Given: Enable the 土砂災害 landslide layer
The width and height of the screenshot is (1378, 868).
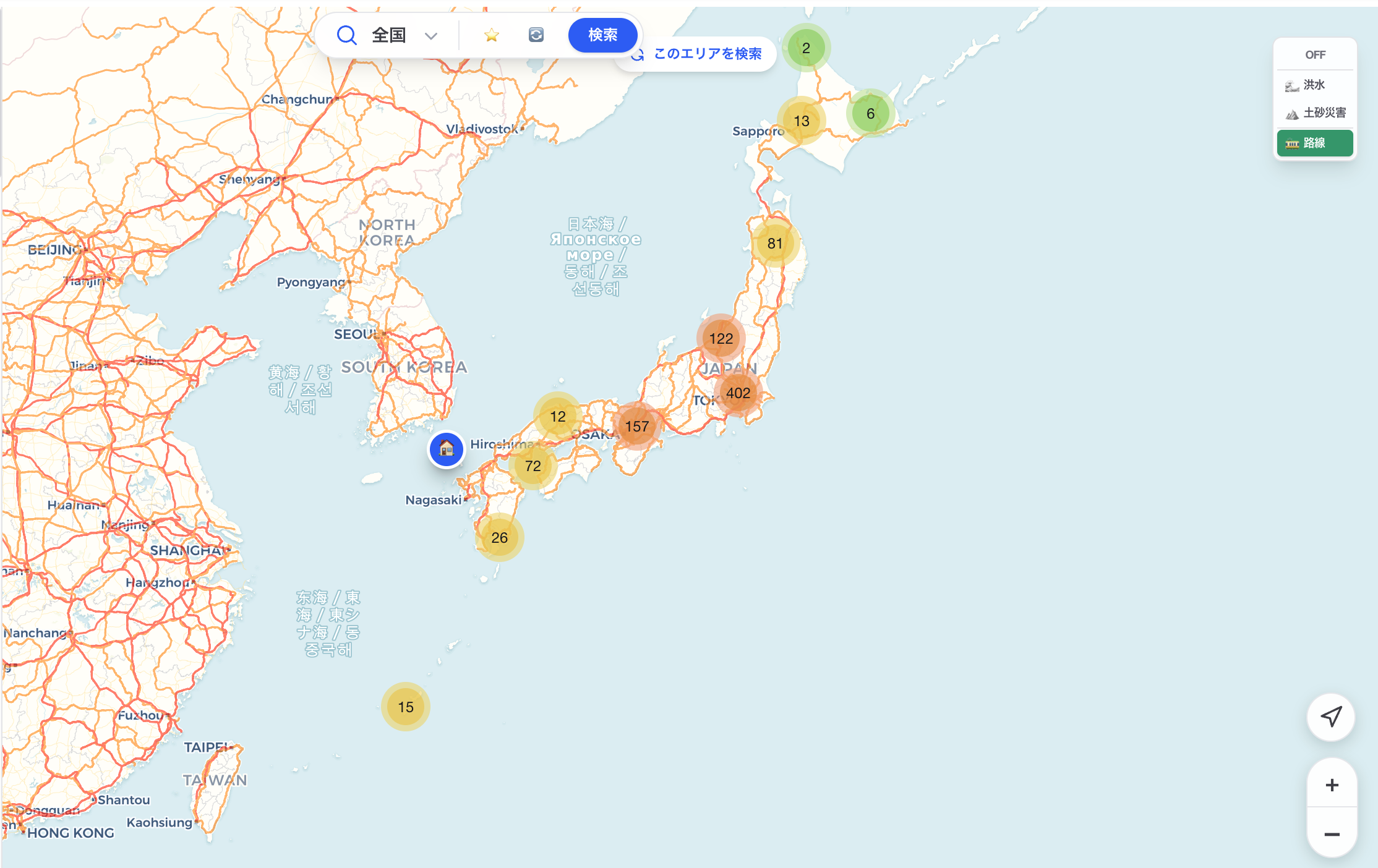Looking at the screenshot, I should pyautogui.click(x=1315, y=113).
